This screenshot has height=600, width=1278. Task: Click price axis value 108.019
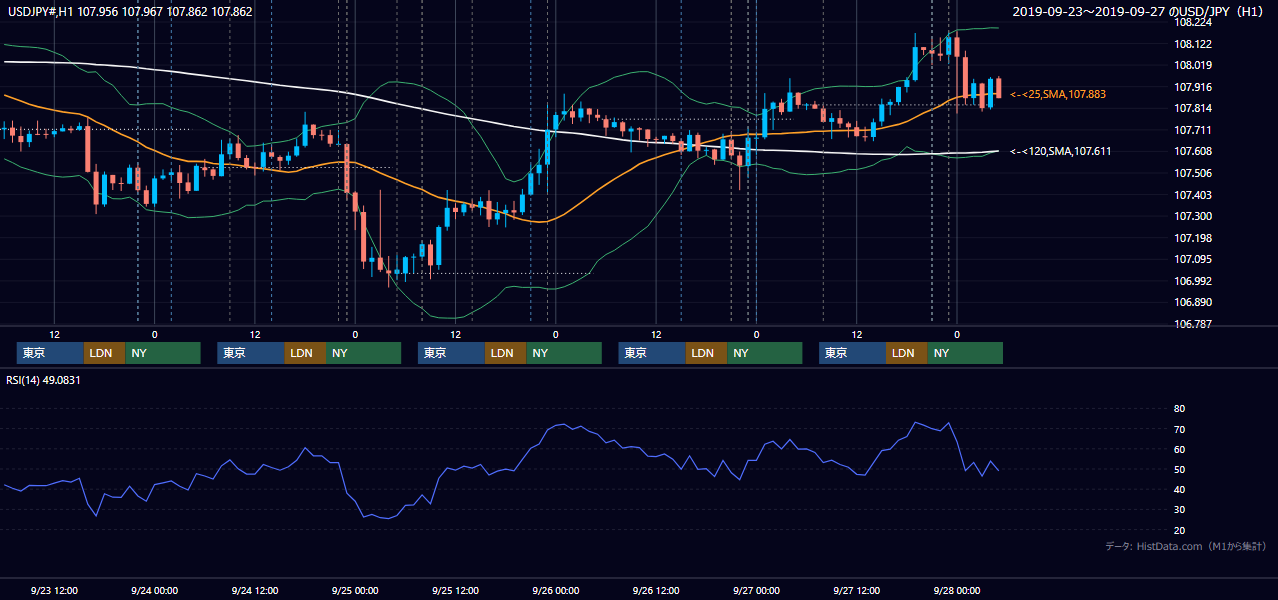(x=1193, y=65)
